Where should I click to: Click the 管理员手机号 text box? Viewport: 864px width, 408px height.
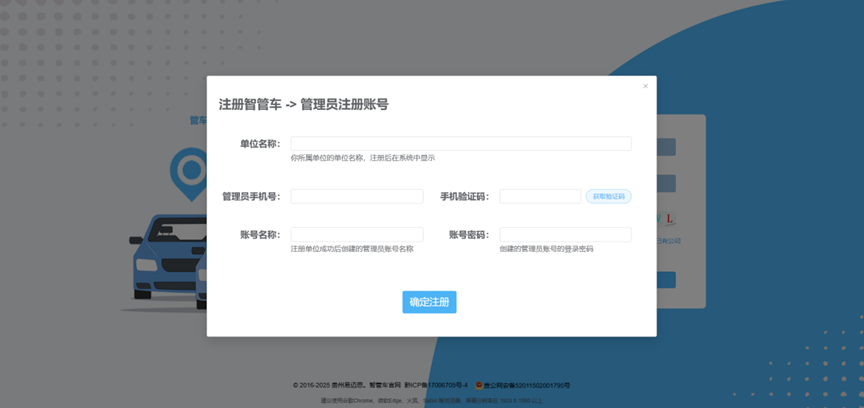click(356, 197)
